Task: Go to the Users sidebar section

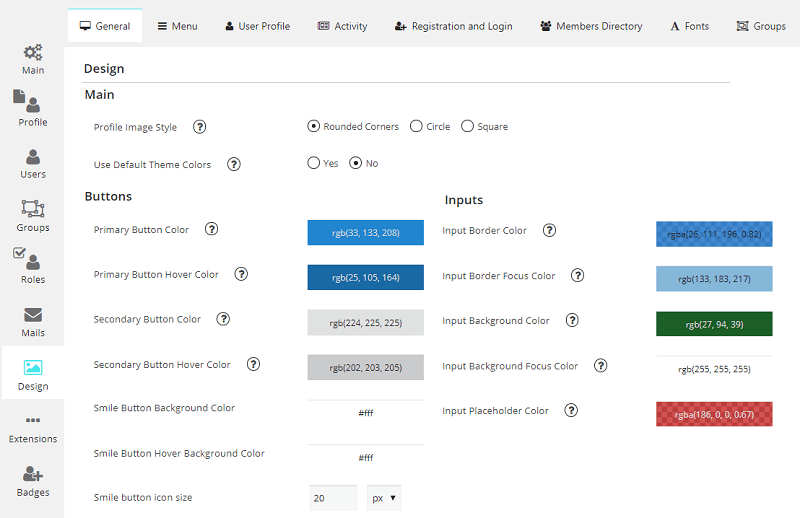Action: pos(33,163)
